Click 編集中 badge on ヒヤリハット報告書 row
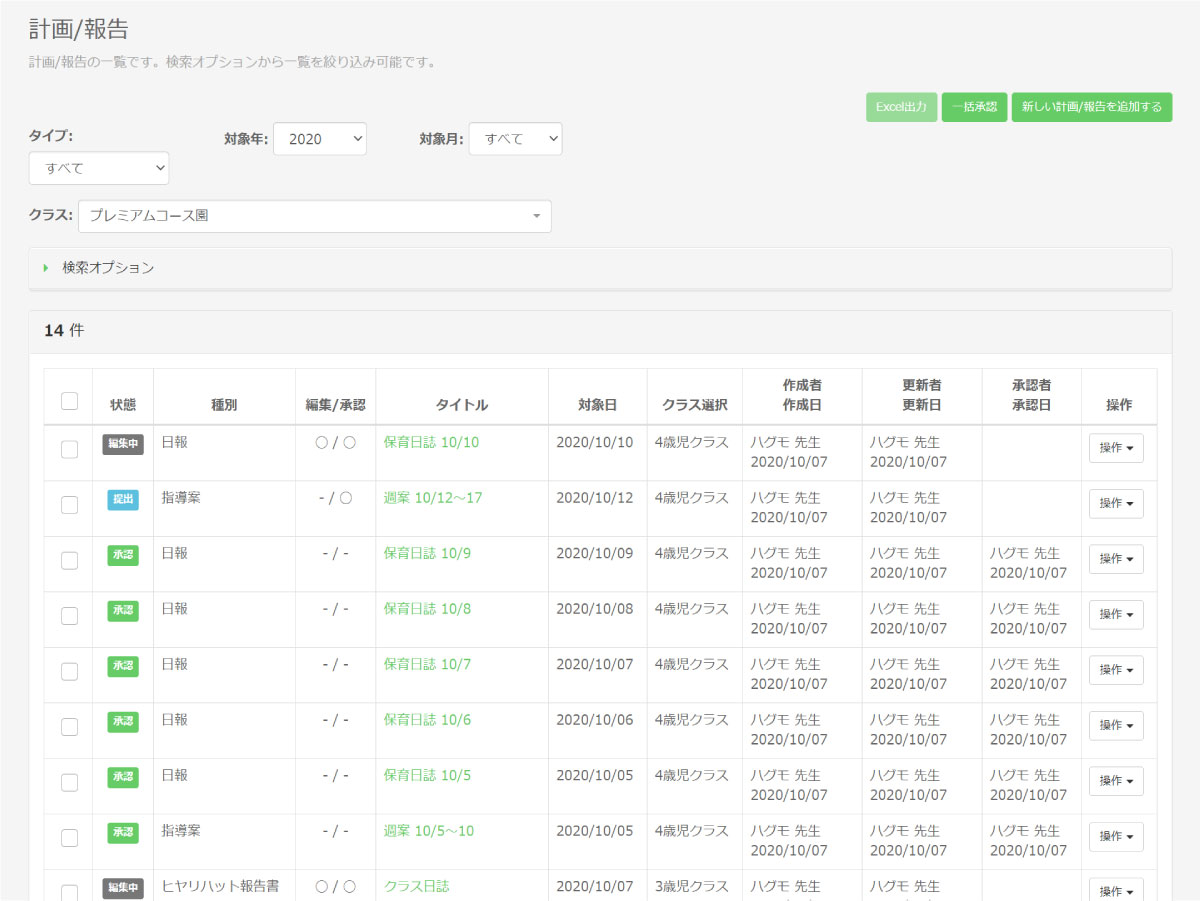Image resolution: width=1200 pixels, height=901 pixels. [123, 888]
